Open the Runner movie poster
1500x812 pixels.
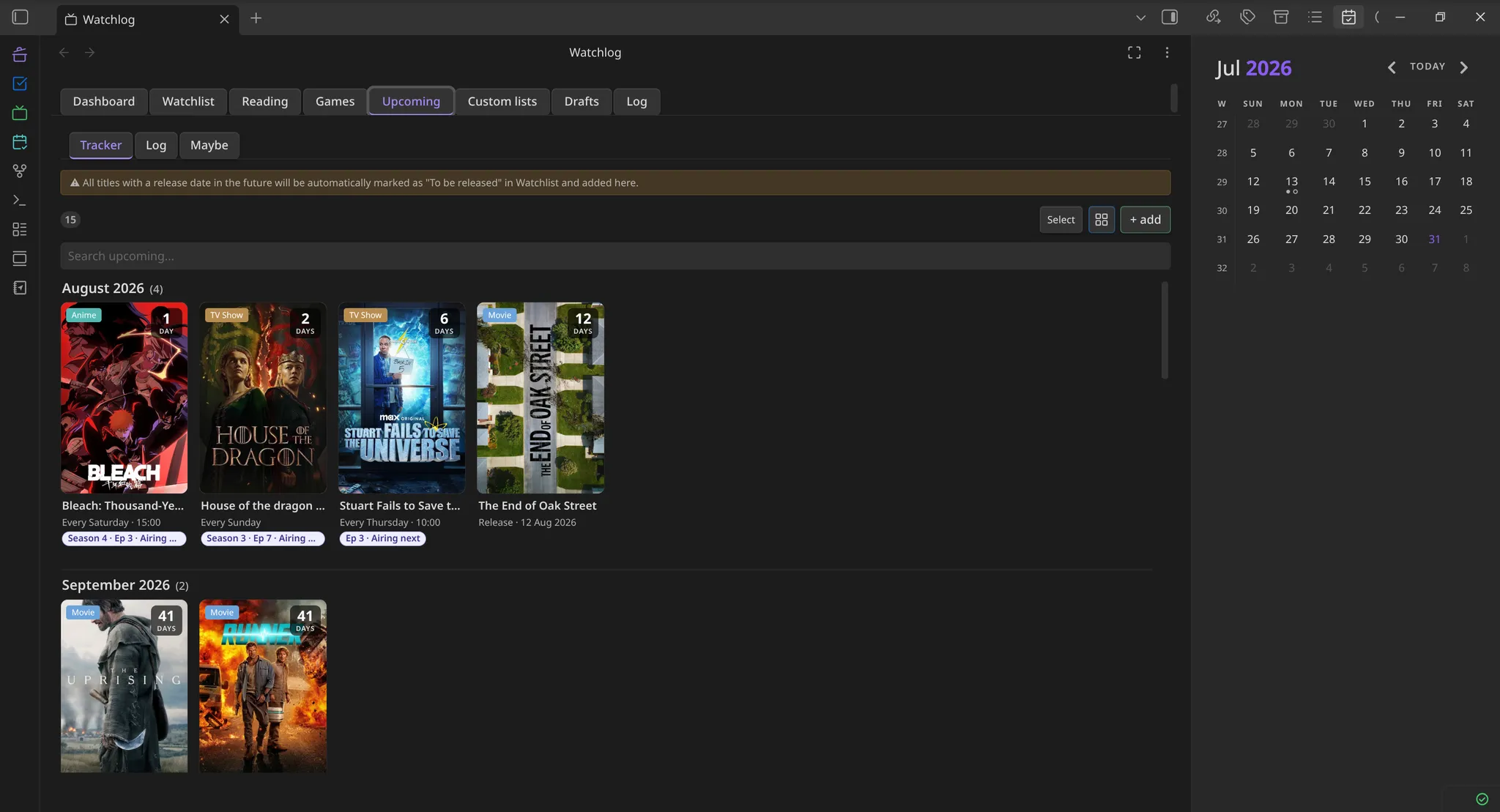pos(263,686)
